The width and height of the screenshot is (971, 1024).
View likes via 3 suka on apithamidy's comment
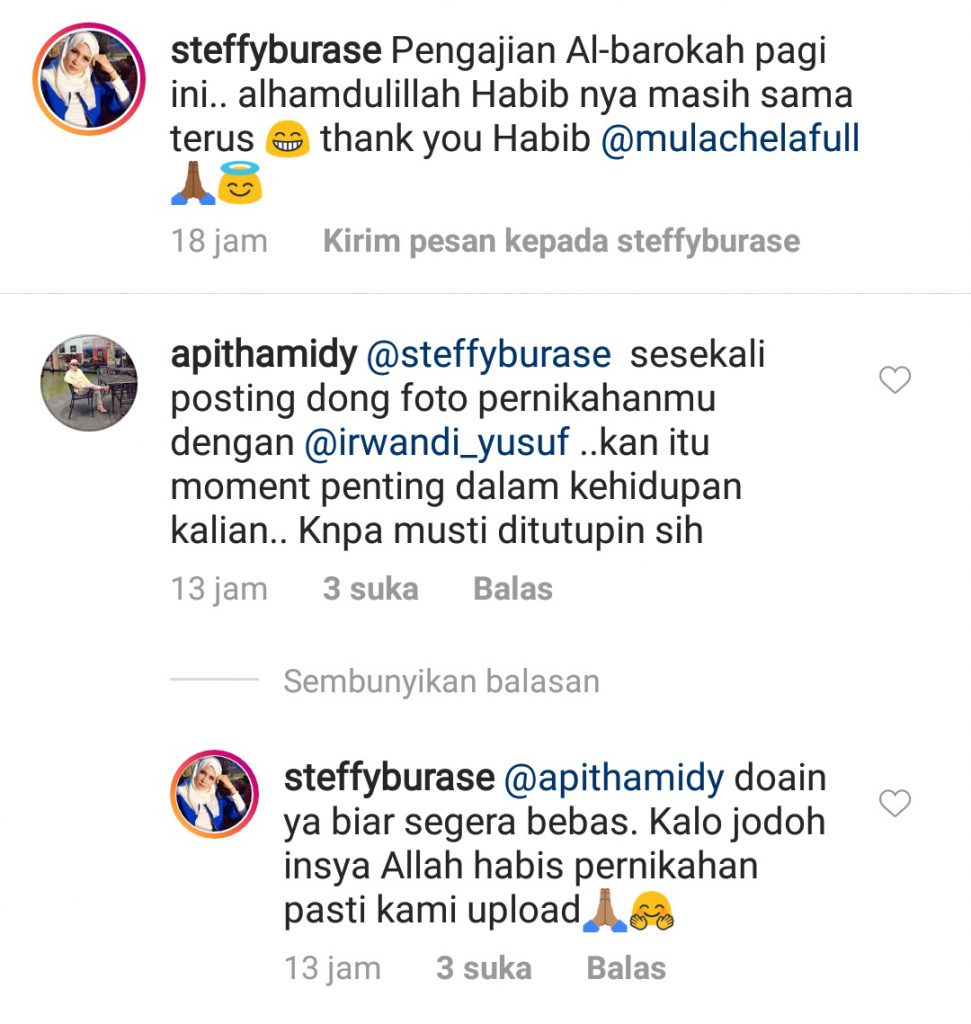click(370, 588)
